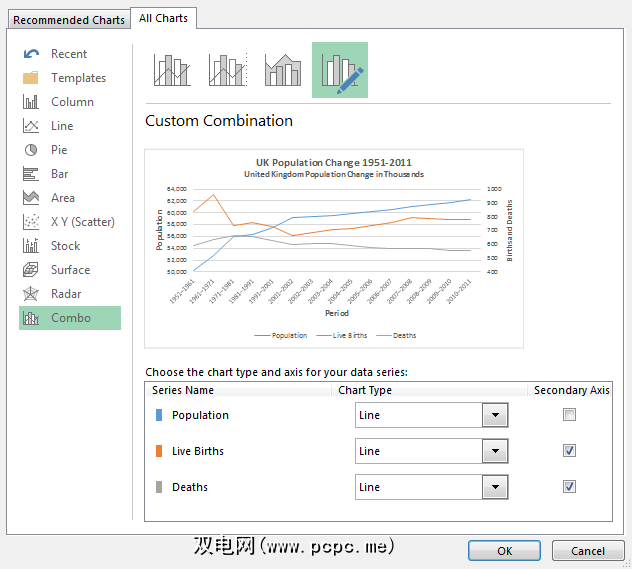The width and height of the screenshot is (632, 569).
Task: Select the Stock chart category
Action: (x=65, y=246)
